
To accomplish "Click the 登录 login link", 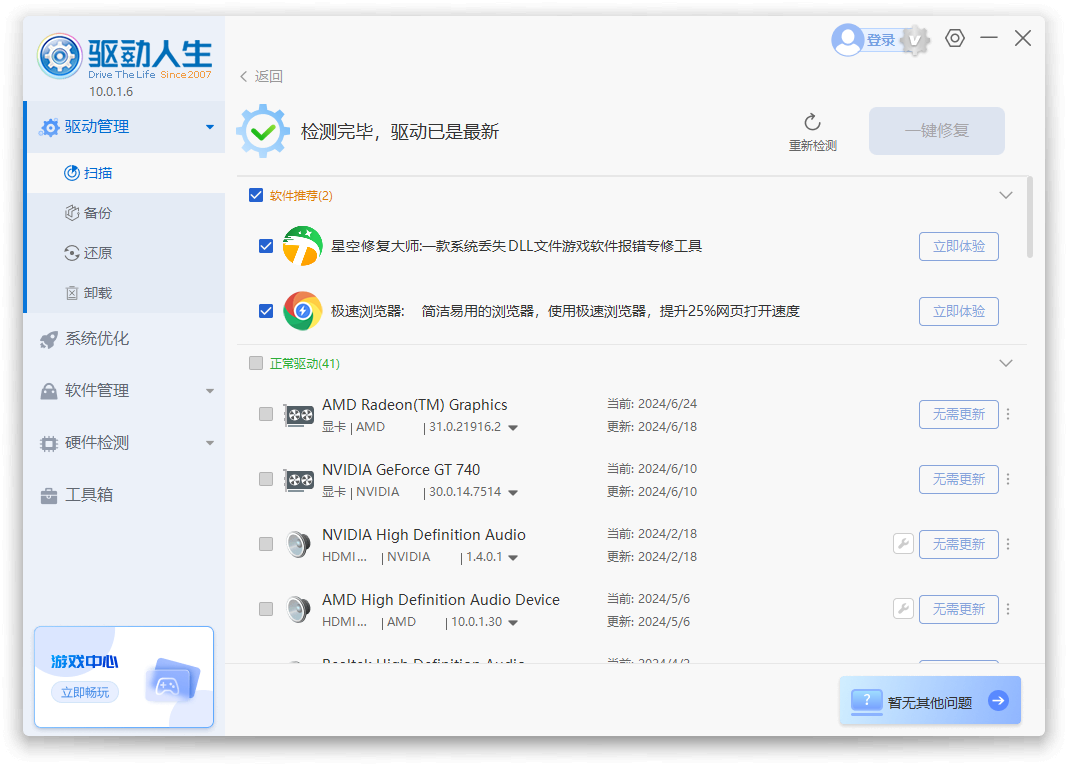I will (881, 41).
